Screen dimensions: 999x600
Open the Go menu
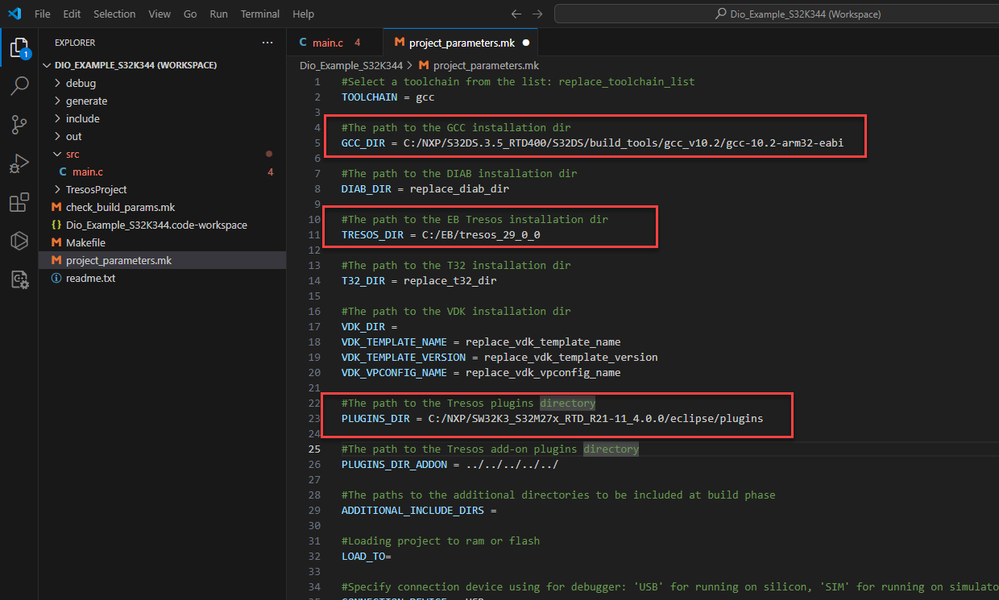[x=190, y=14]
